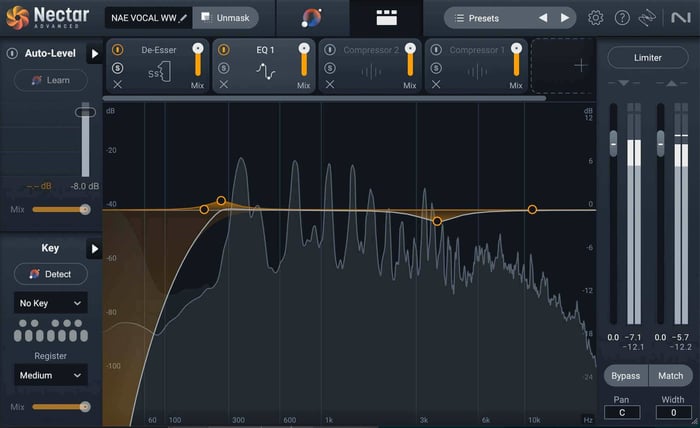Screen dimensions: 700x428
Task: Add a new module with plus slot
Action: [x=581, y=66]
